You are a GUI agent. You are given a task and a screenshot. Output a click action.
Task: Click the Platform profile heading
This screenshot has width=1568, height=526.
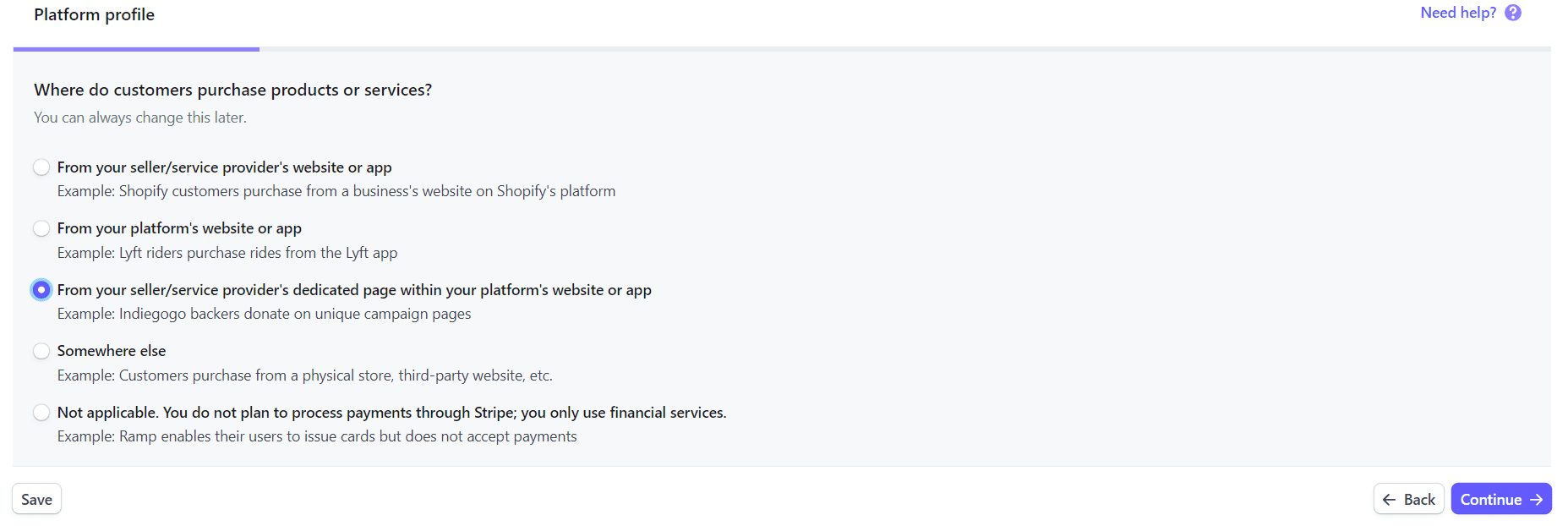(x=94, y=14)
